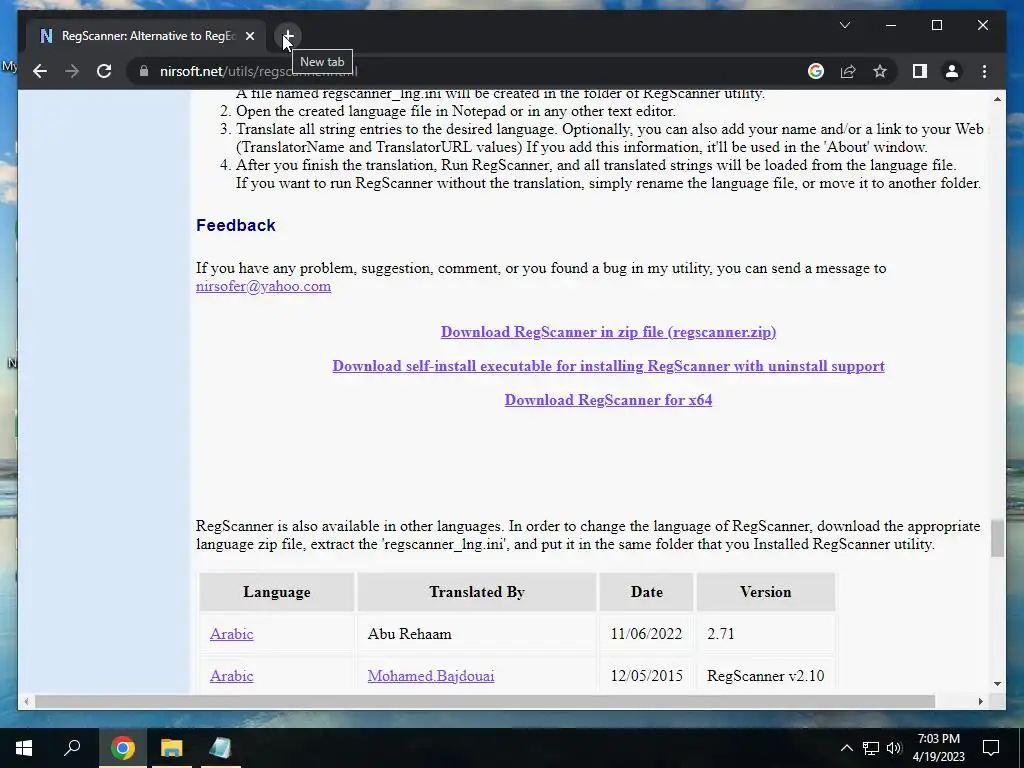Open the network tray icon
The image size is (1024, 768).
(871, 748)
